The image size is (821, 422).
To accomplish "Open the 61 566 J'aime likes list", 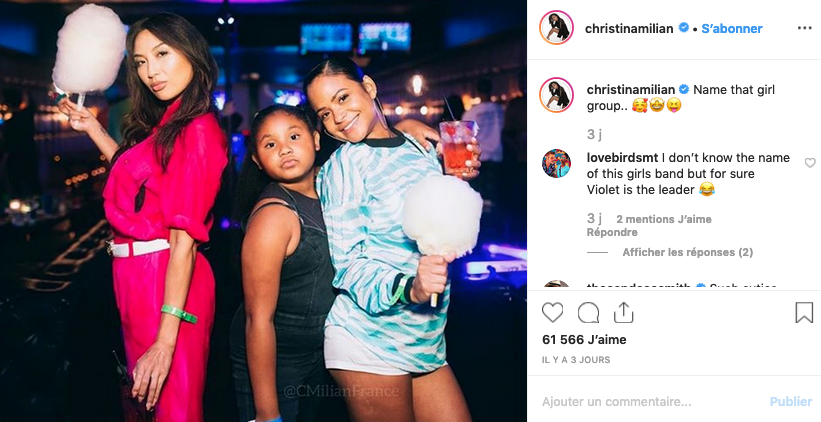I will (584, 340).
